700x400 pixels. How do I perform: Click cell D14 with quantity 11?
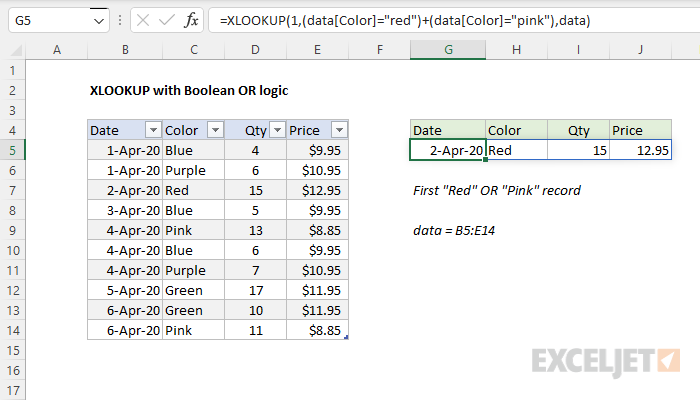255,330
